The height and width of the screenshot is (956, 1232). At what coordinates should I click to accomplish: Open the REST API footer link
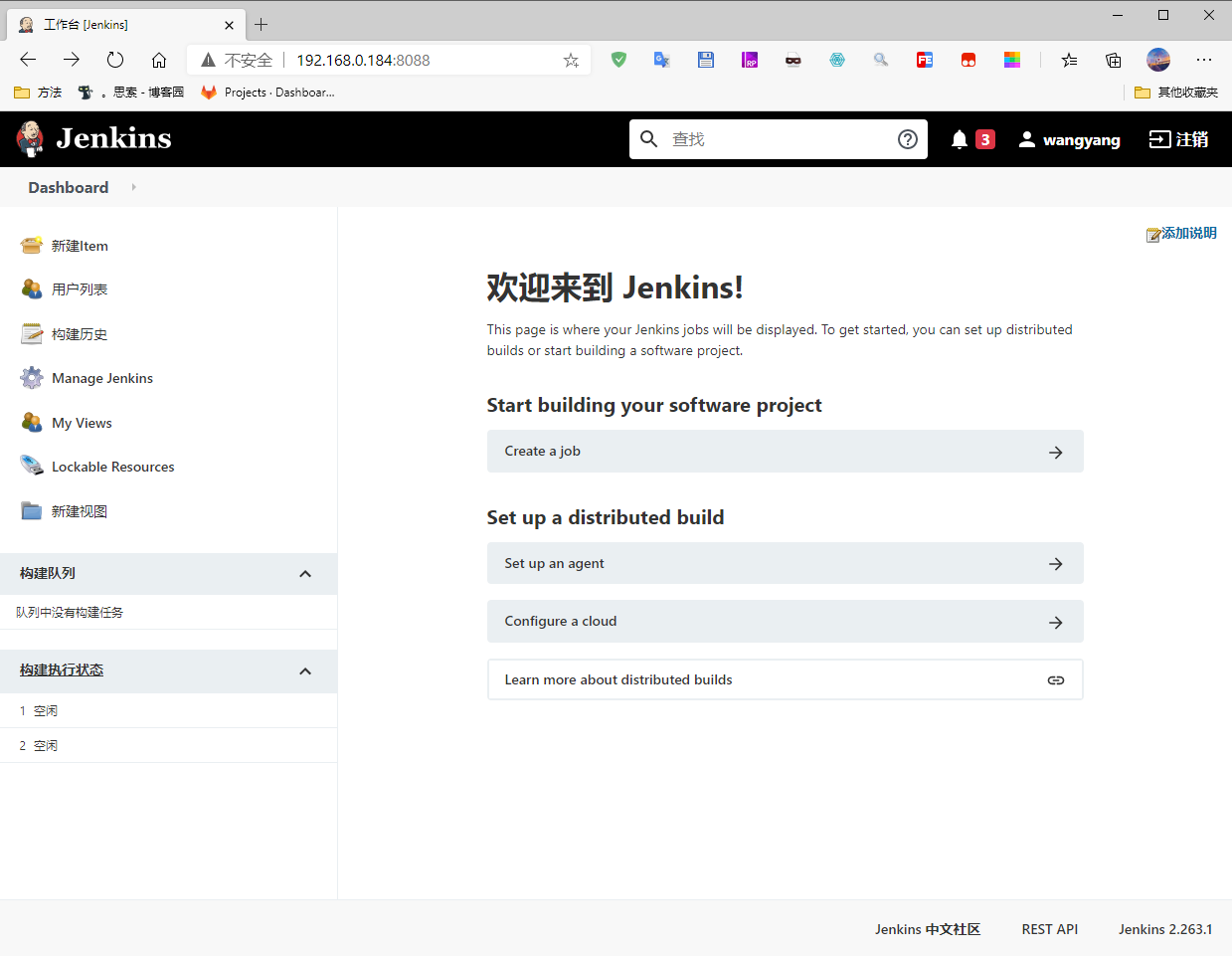(1050, 929)
